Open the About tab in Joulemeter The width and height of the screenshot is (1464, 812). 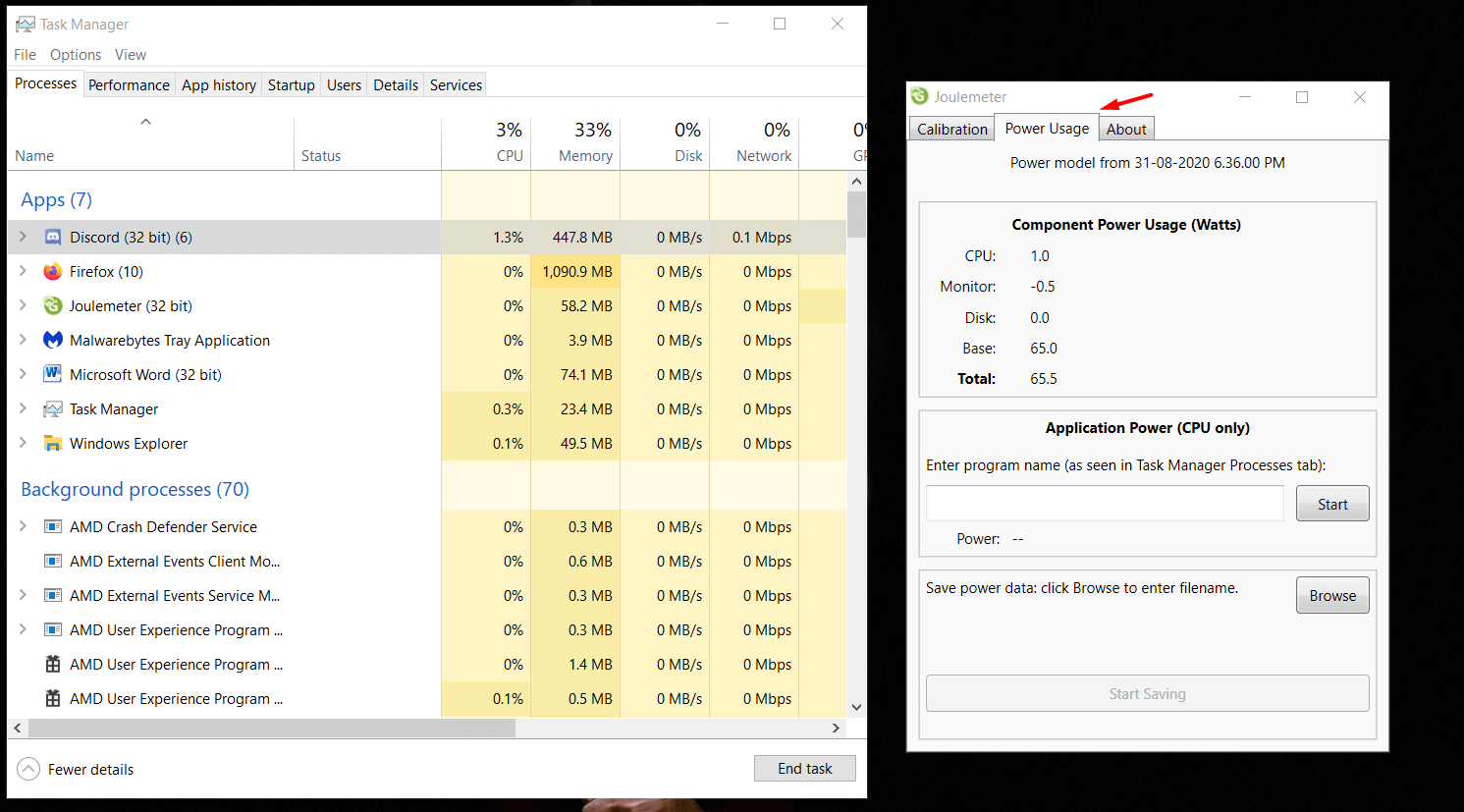coord(1126,130)
